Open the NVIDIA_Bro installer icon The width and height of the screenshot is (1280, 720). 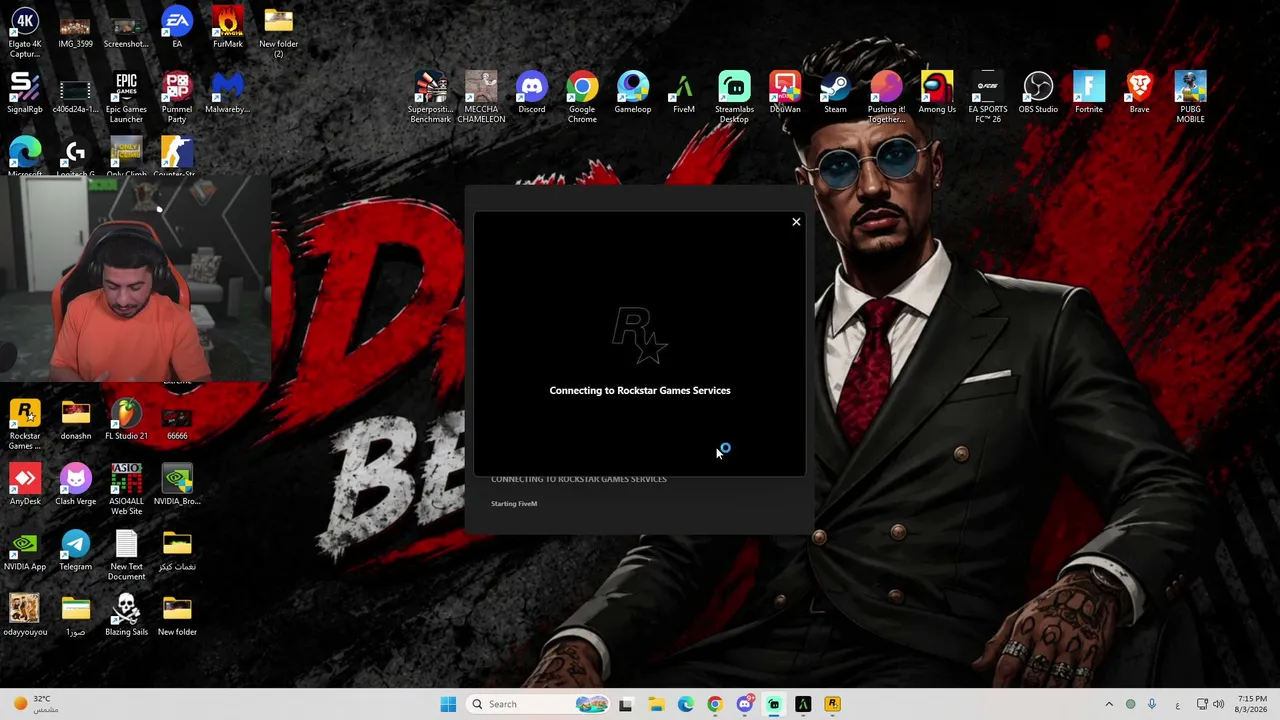point(177,486)
